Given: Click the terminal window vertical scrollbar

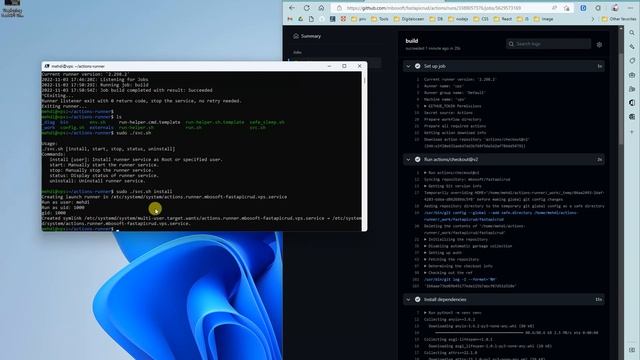Looking at the screenshot, I should point(364,151).
